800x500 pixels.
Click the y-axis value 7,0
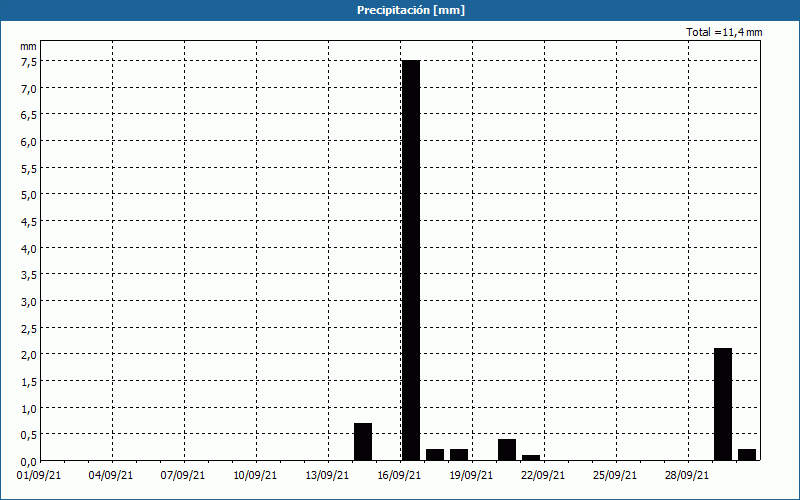tap(29, 88)
